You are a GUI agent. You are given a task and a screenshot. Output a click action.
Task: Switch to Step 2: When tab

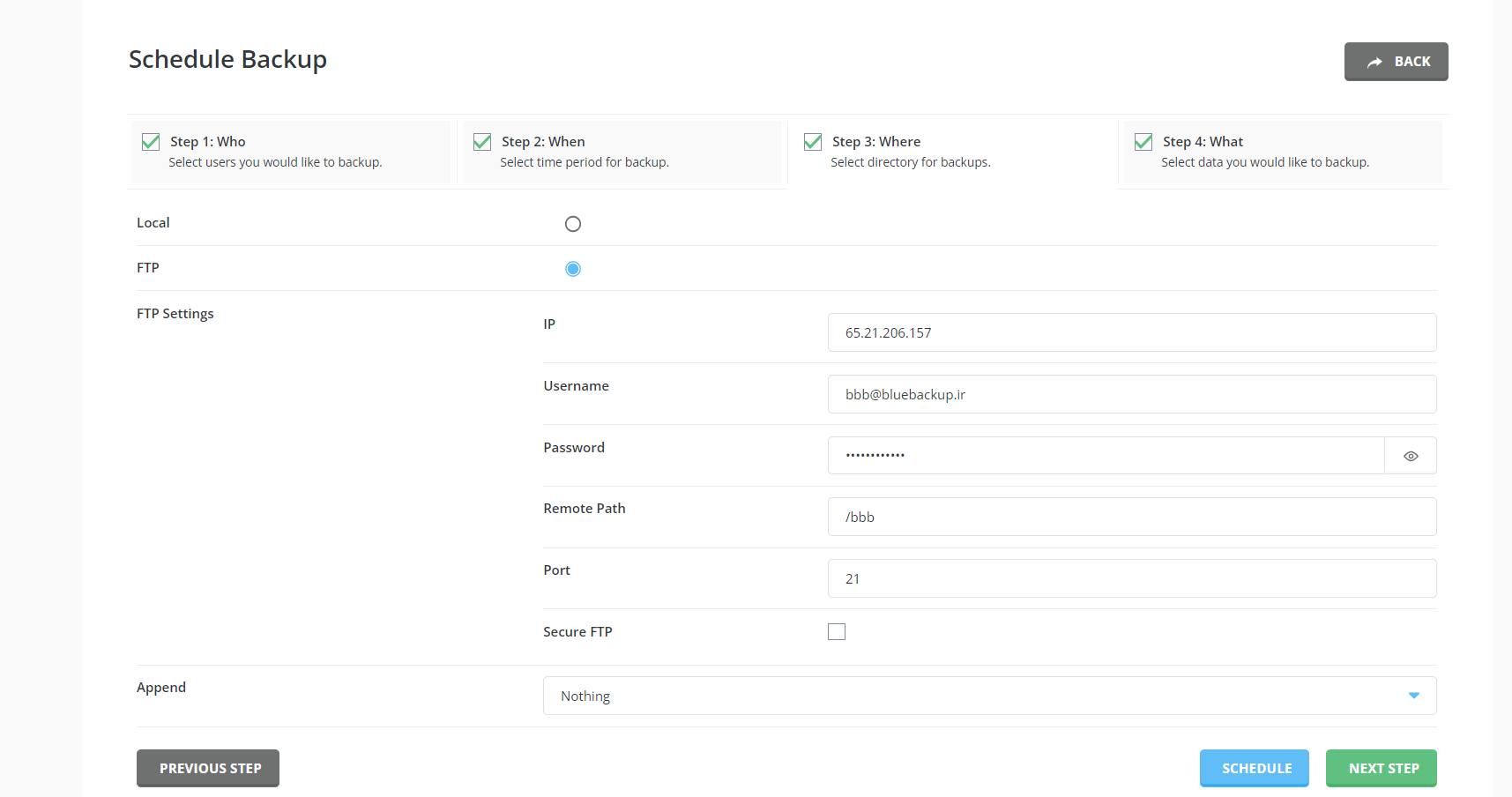[622, 152]
